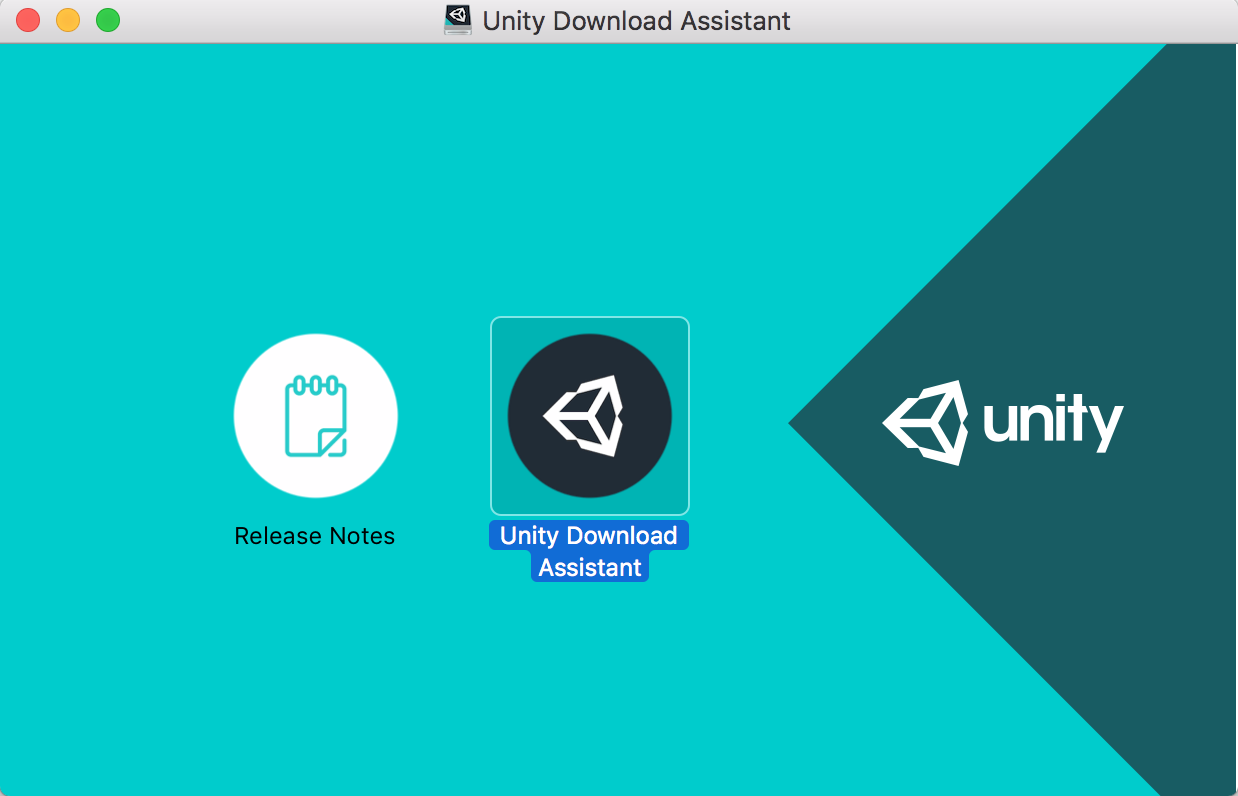
Task: Click the "Unity Download Assistant" file label
Action: pyautogui.click(x=590, y=551)
